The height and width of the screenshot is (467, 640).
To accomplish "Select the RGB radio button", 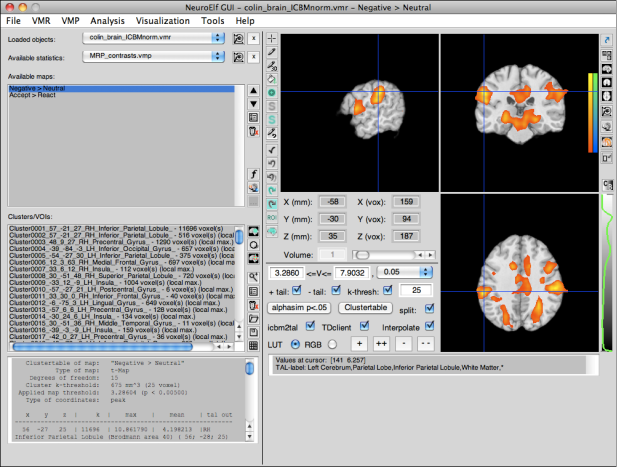I will [333, 345].
